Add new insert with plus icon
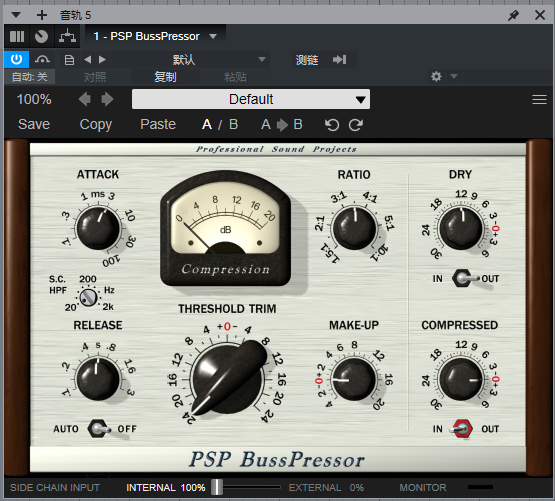The width and height of the screenshot is (555, 501). pos(42,15)
